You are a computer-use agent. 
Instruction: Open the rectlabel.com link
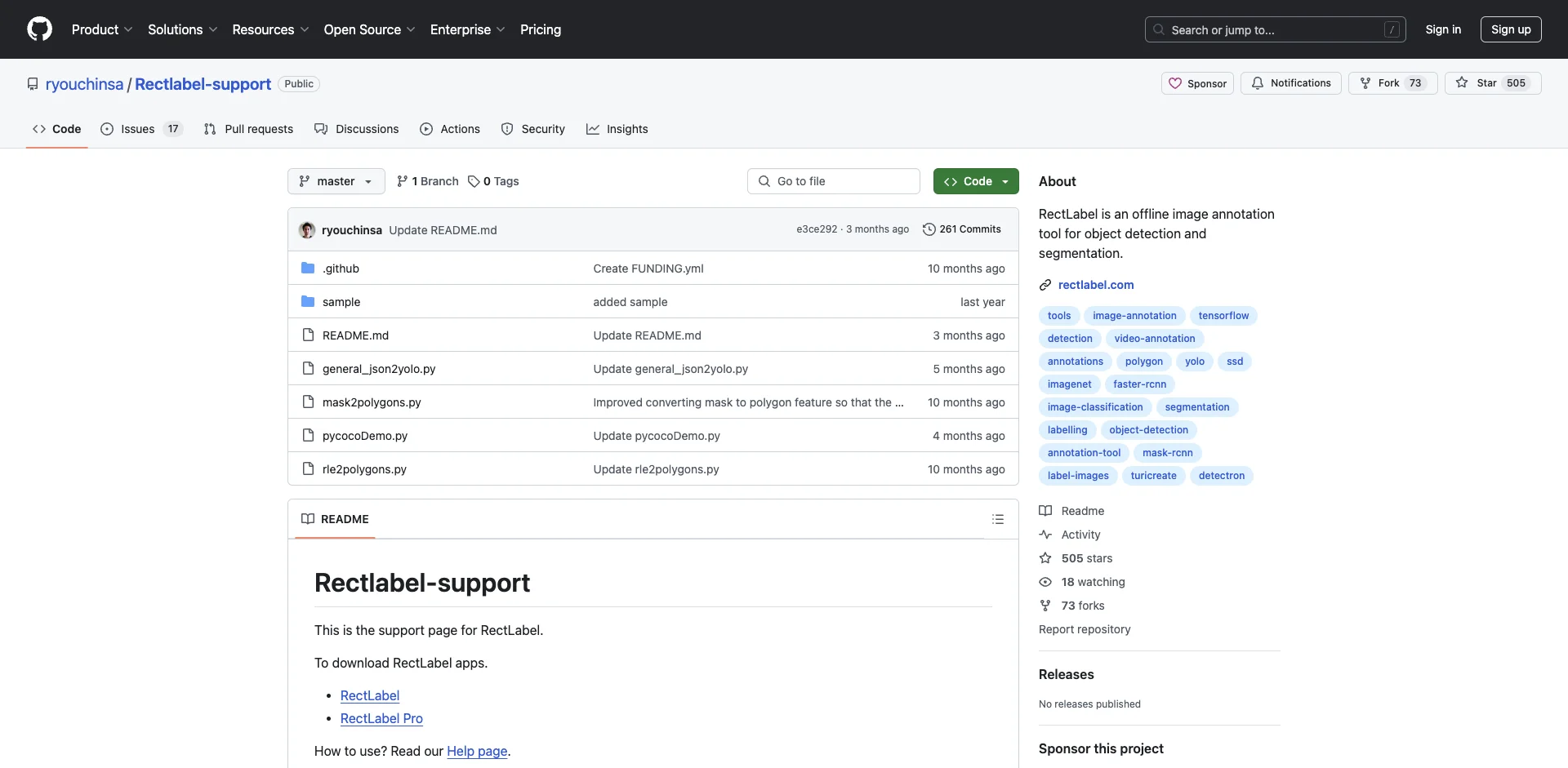point(1096,285)
